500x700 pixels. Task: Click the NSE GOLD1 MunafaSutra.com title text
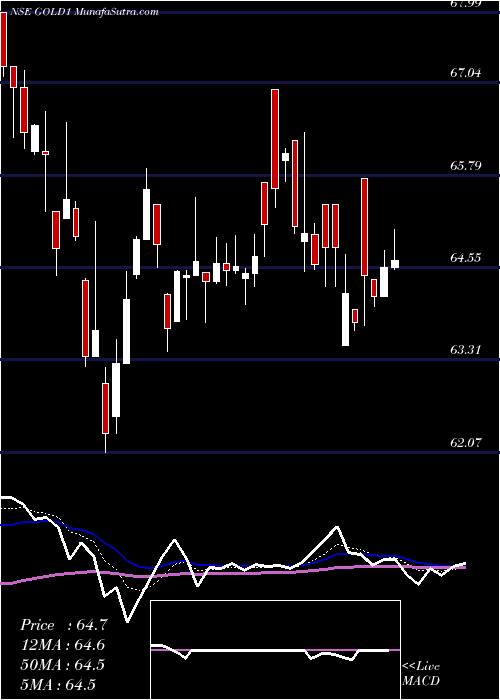[x=83, y=12]
